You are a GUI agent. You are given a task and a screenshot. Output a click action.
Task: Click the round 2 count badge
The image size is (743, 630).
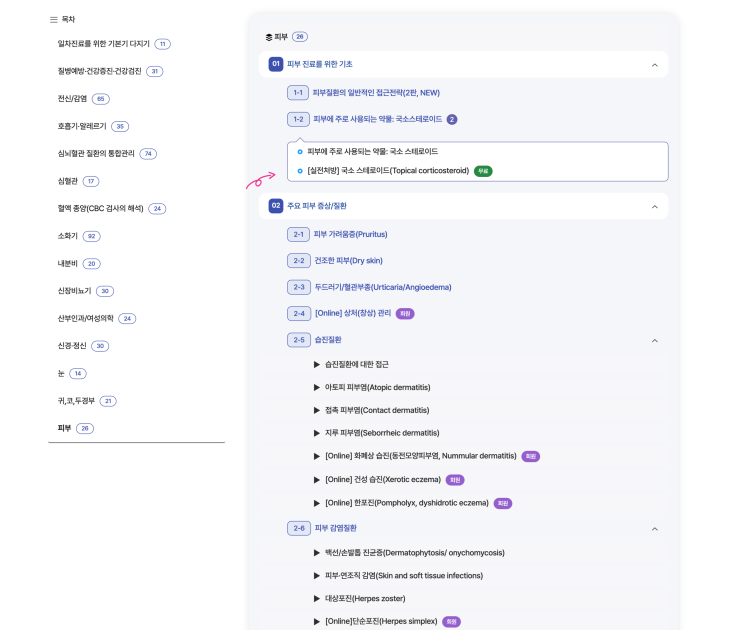point(452,119)
